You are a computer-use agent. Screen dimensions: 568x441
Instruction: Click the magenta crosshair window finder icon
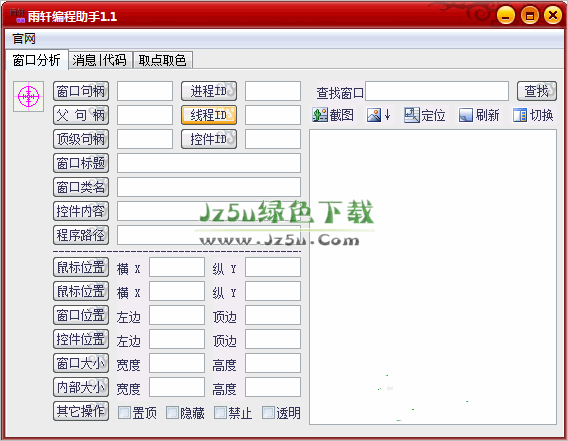[x=28, y=96]
